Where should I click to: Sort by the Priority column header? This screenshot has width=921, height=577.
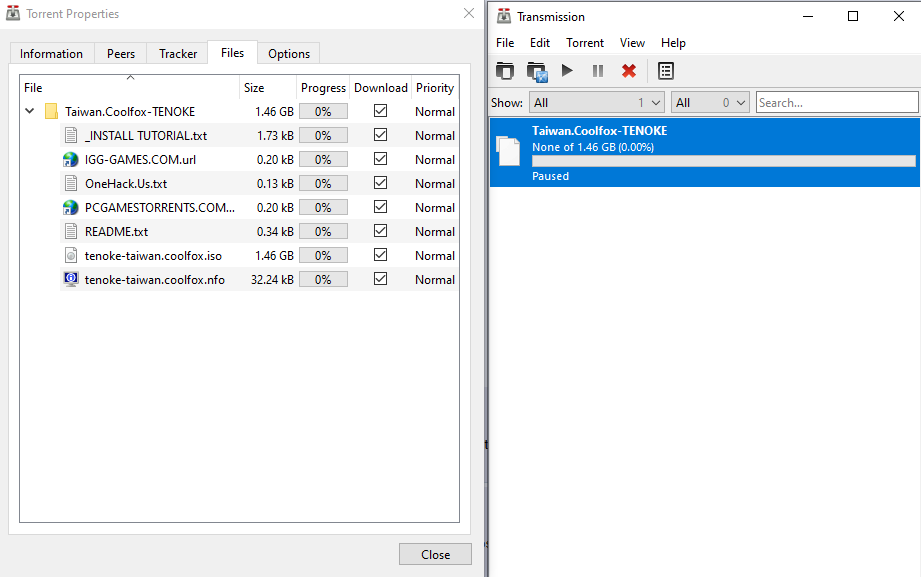pyautogui.click(x=435, y=88)
